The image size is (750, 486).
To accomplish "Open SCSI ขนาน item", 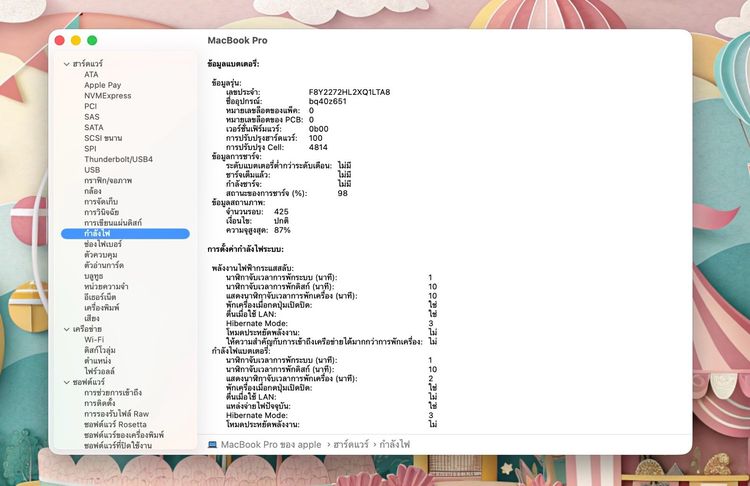I will (x=103, y=138).
